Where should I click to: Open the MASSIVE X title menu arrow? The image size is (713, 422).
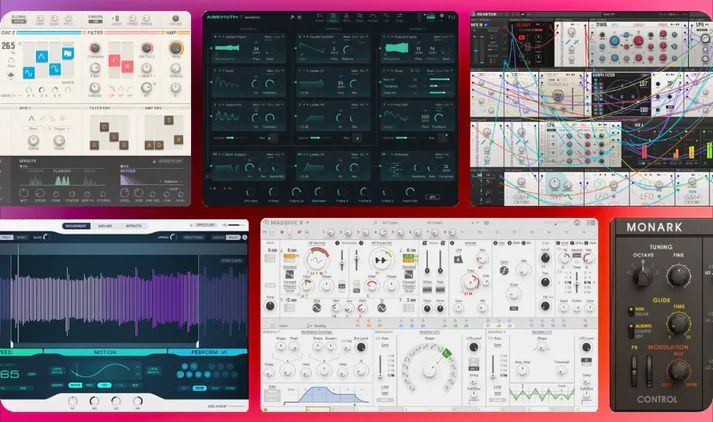[308, 223]
